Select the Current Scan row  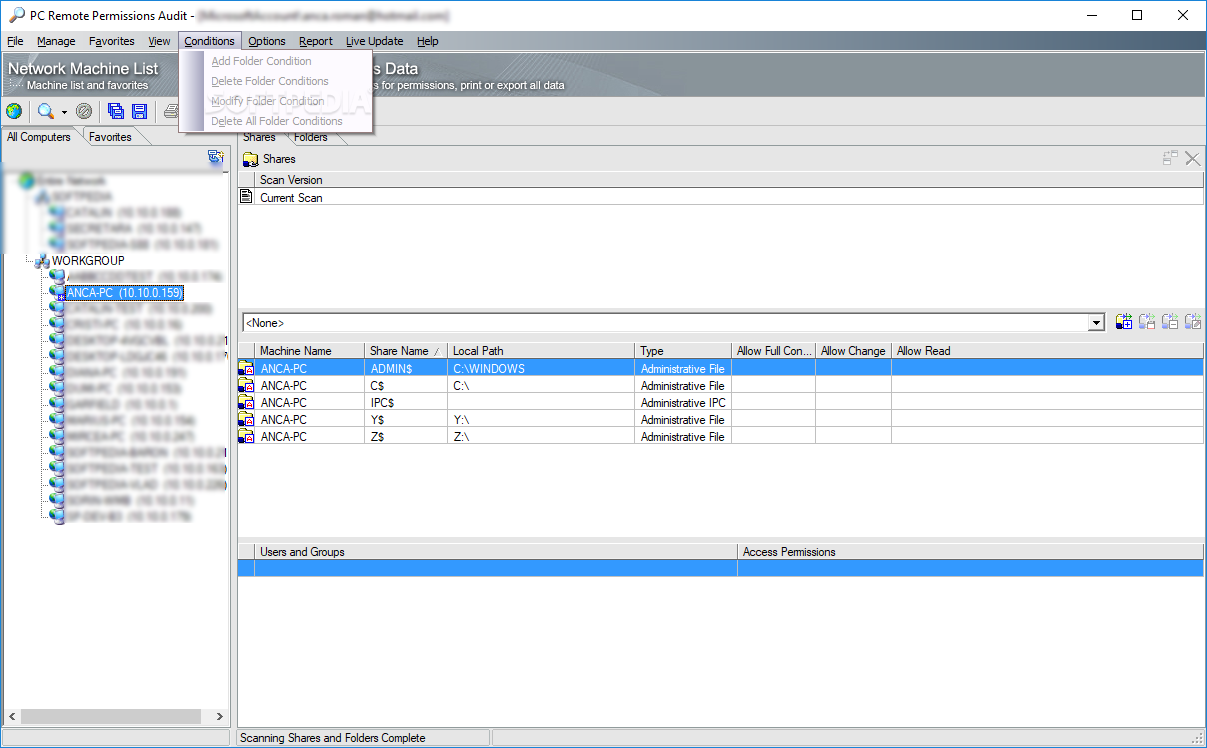(x=721, y=197)
